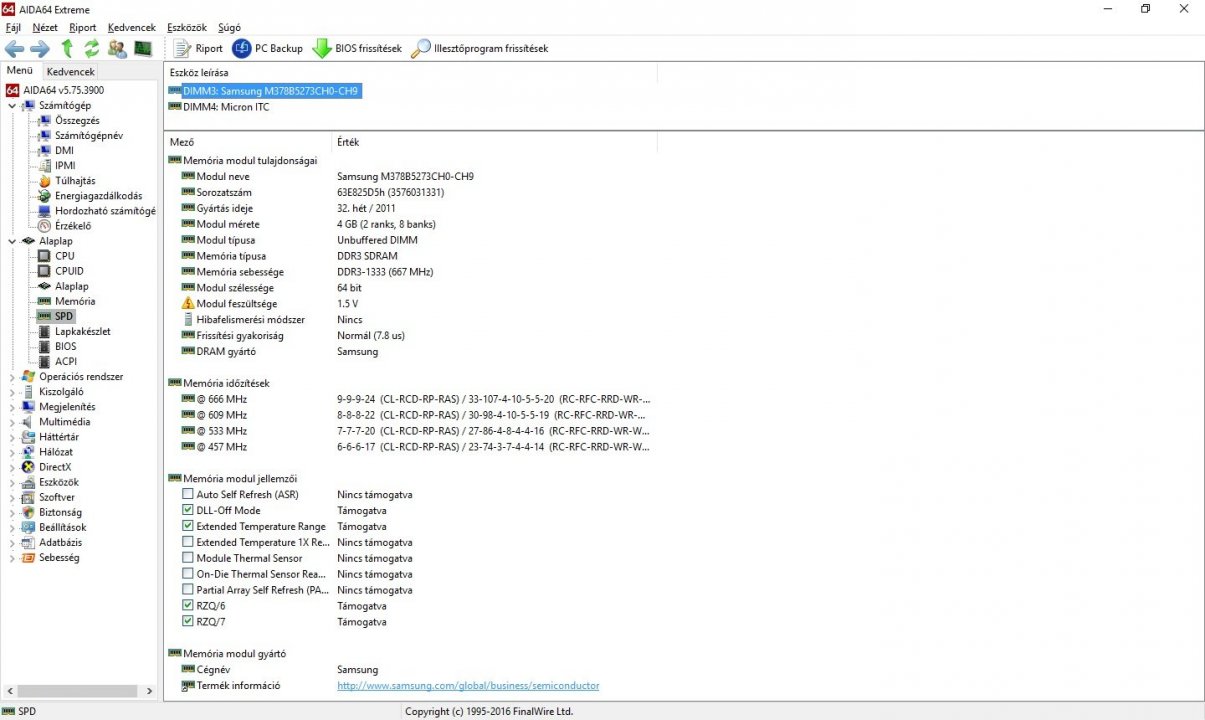Expand Operációs rendszer node
This screenshot has width=1205, height=720.
coord(12,377)
